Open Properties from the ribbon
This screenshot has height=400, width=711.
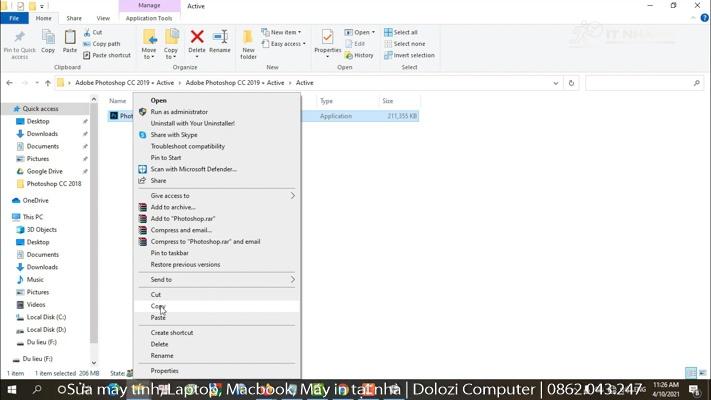(x=327, y=40)
